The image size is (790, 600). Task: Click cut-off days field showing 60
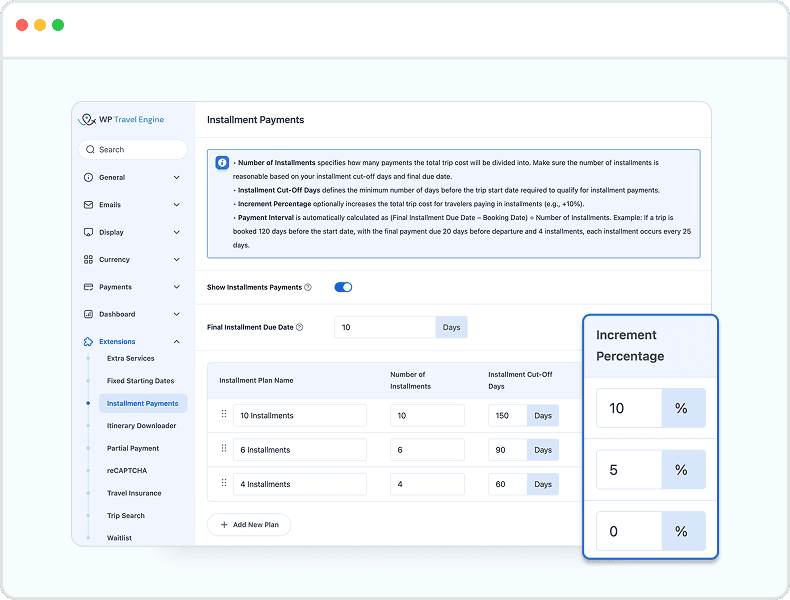508,484
